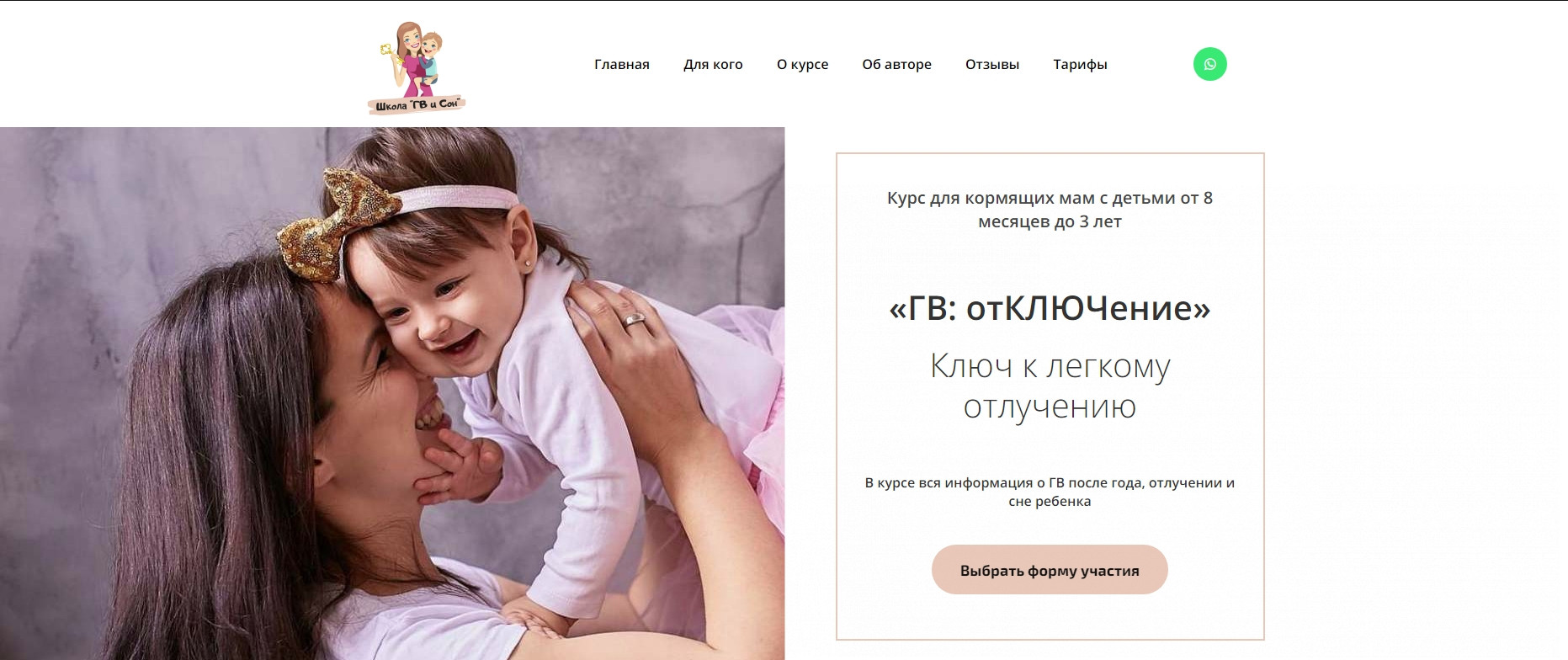Go to the Главная menu item
This screenshot has height=660, width=1568.
click(622, 64)
